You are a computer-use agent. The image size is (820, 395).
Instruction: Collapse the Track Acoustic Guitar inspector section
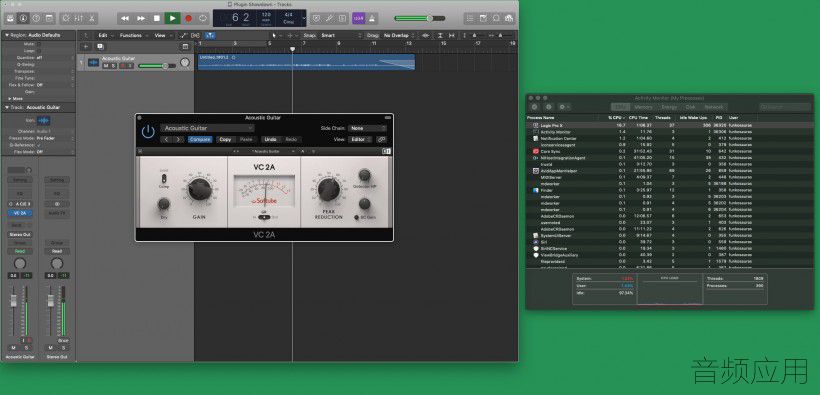point(7,107)
